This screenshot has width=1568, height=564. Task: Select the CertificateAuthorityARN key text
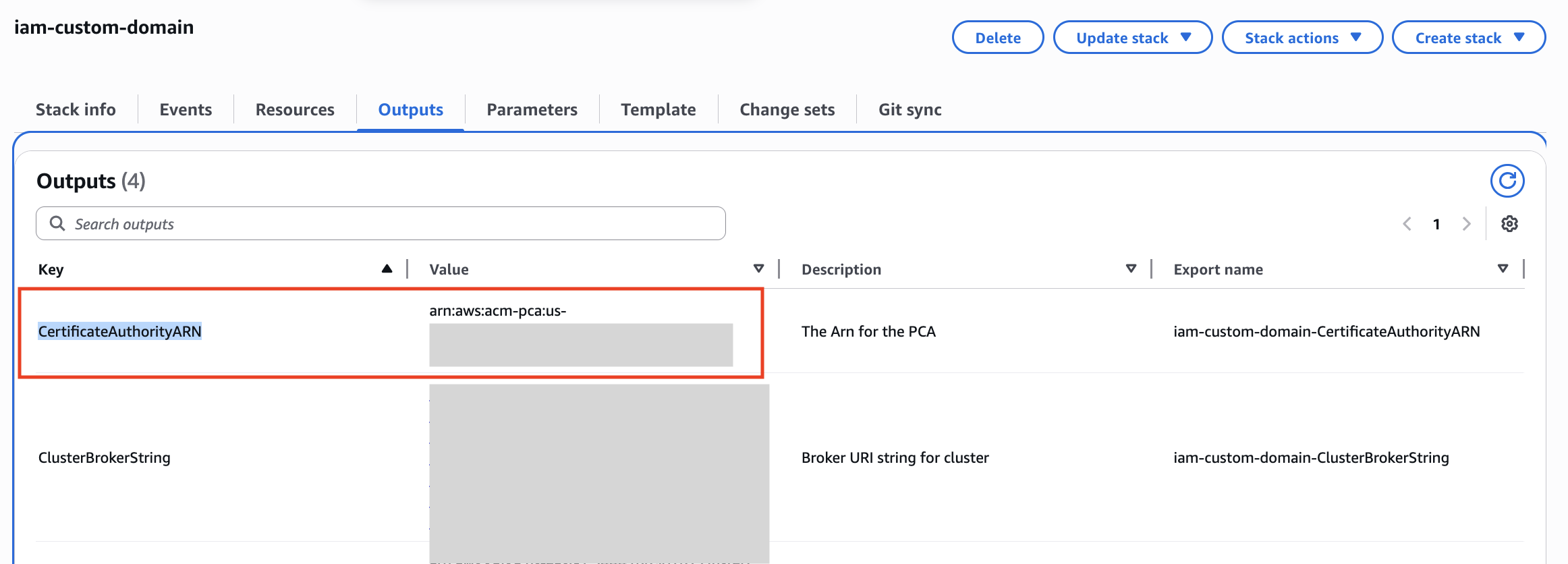119,331
